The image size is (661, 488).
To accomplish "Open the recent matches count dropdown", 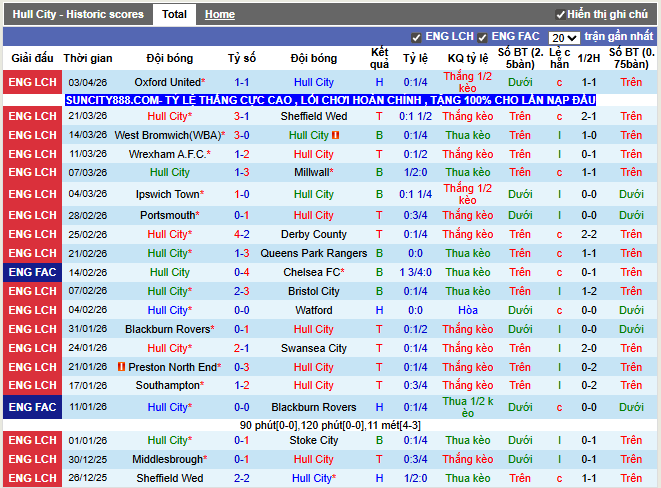I will [x=563, y=37].
